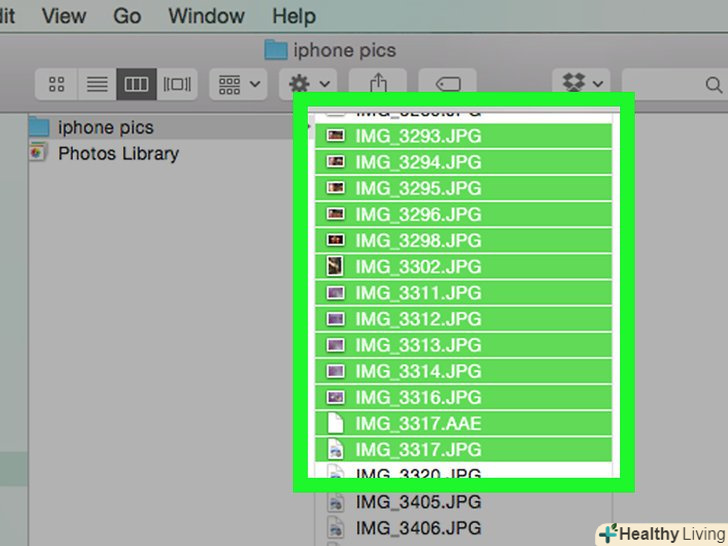
Task: Open the Arrange items dropdown
Action: coord(238,84)
